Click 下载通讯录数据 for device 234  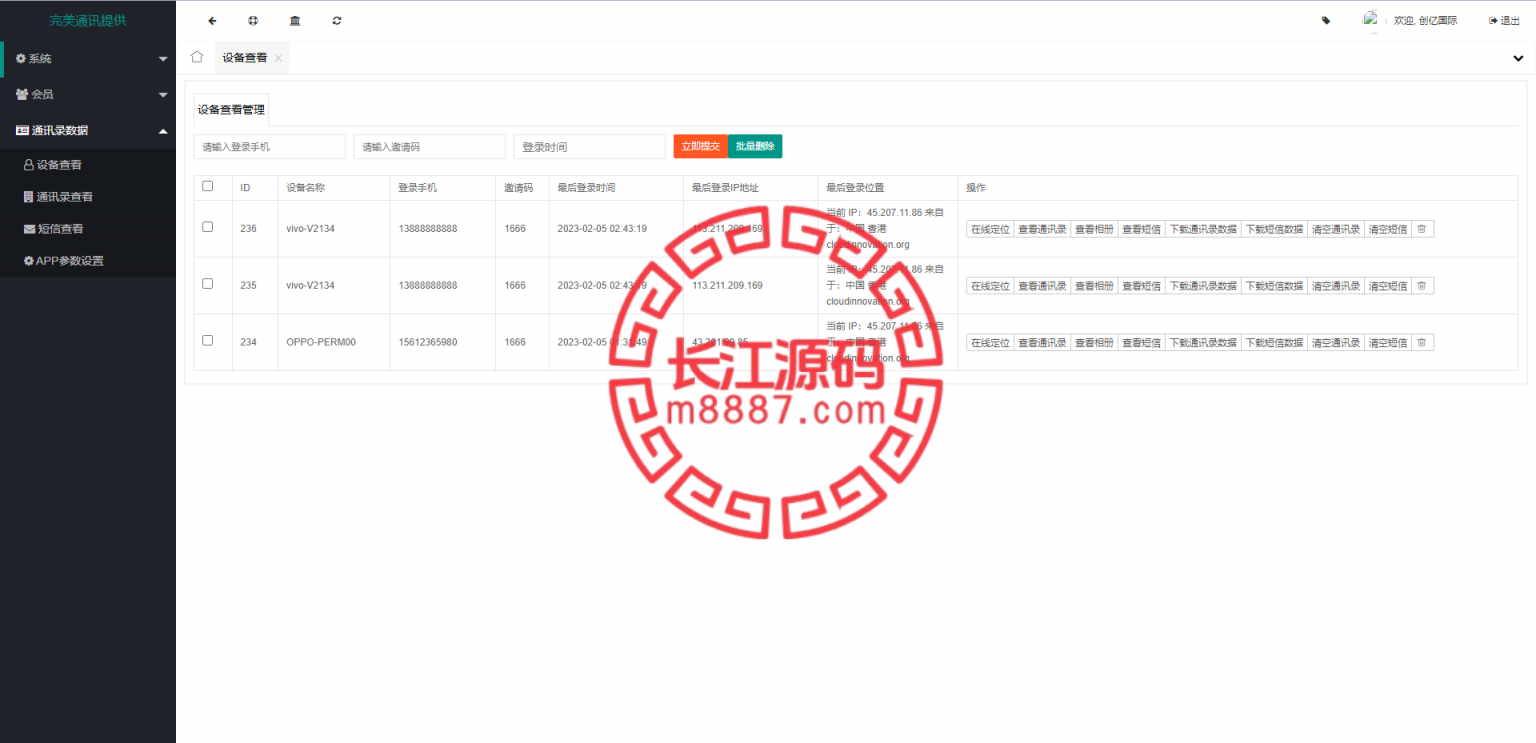[x=1203, y=343]
